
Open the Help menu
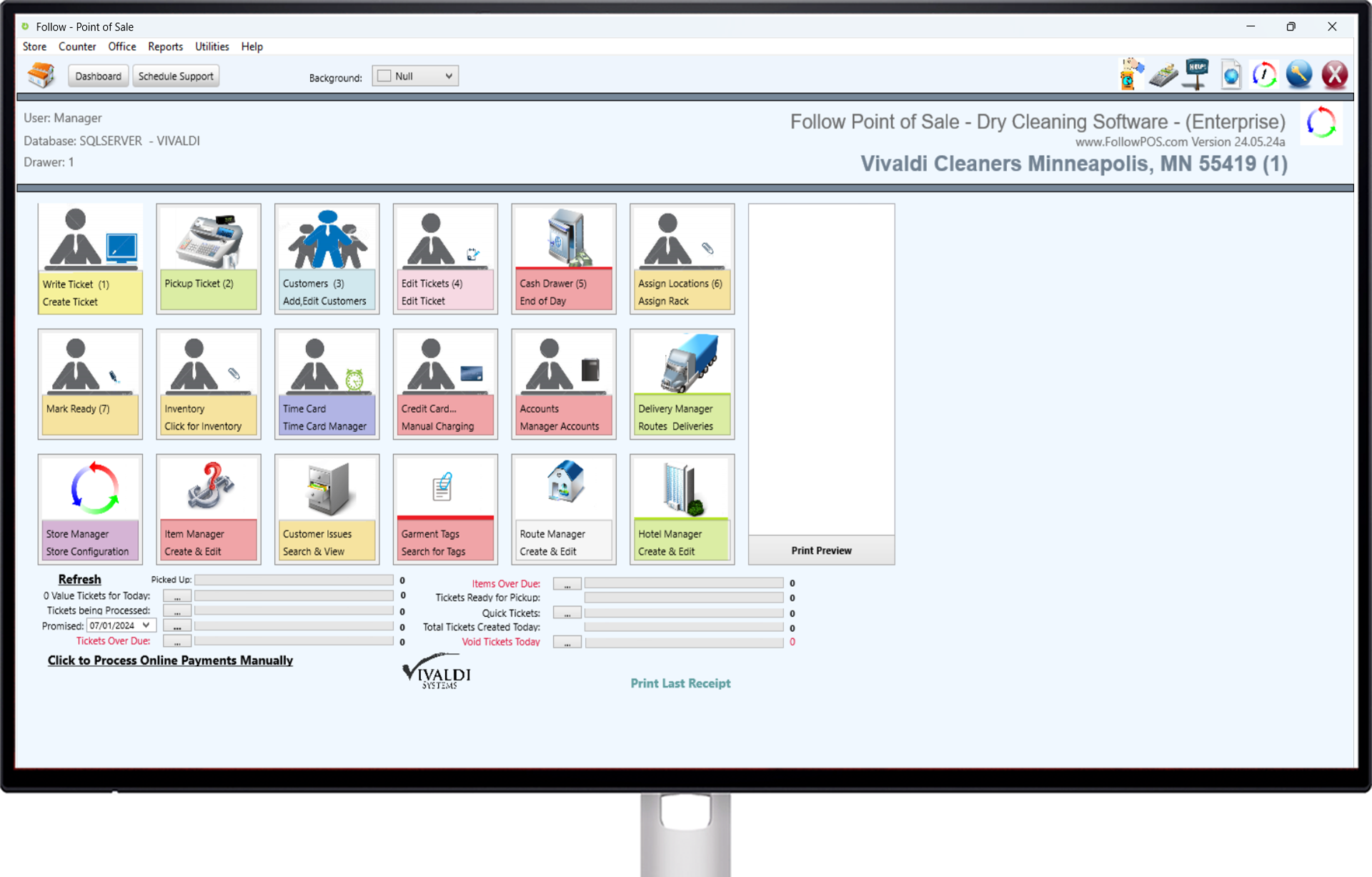click(252, 46)
